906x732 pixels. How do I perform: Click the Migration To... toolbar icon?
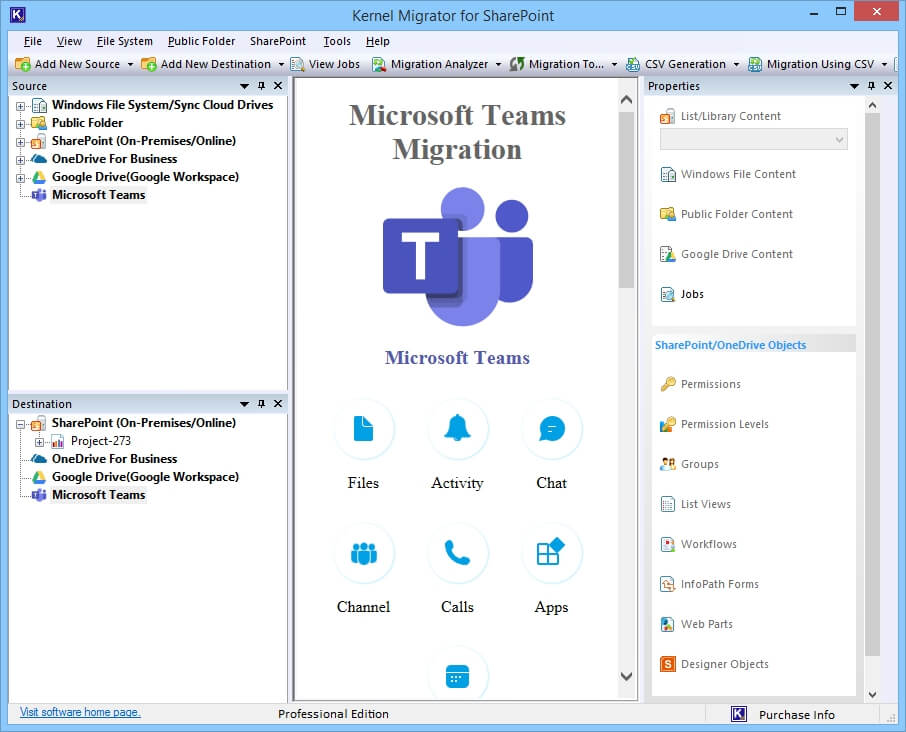click(x=517, y=64)
